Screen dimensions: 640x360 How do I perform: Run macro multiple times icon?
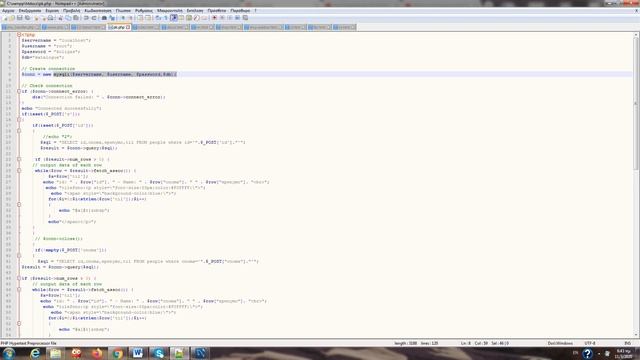238,18
